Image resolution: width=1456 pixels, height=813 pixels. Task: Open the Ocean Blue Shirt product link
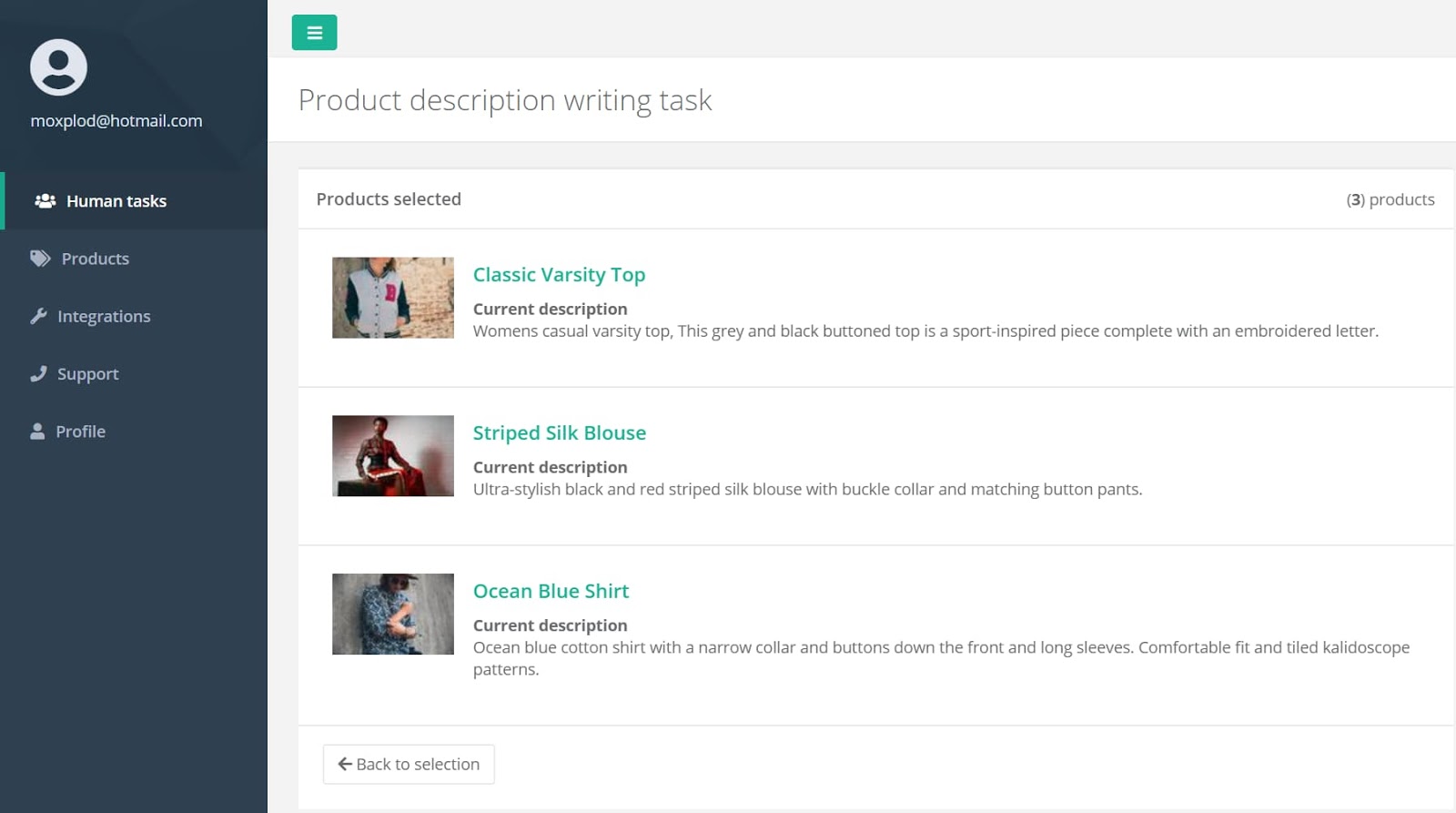coord(551,592)
